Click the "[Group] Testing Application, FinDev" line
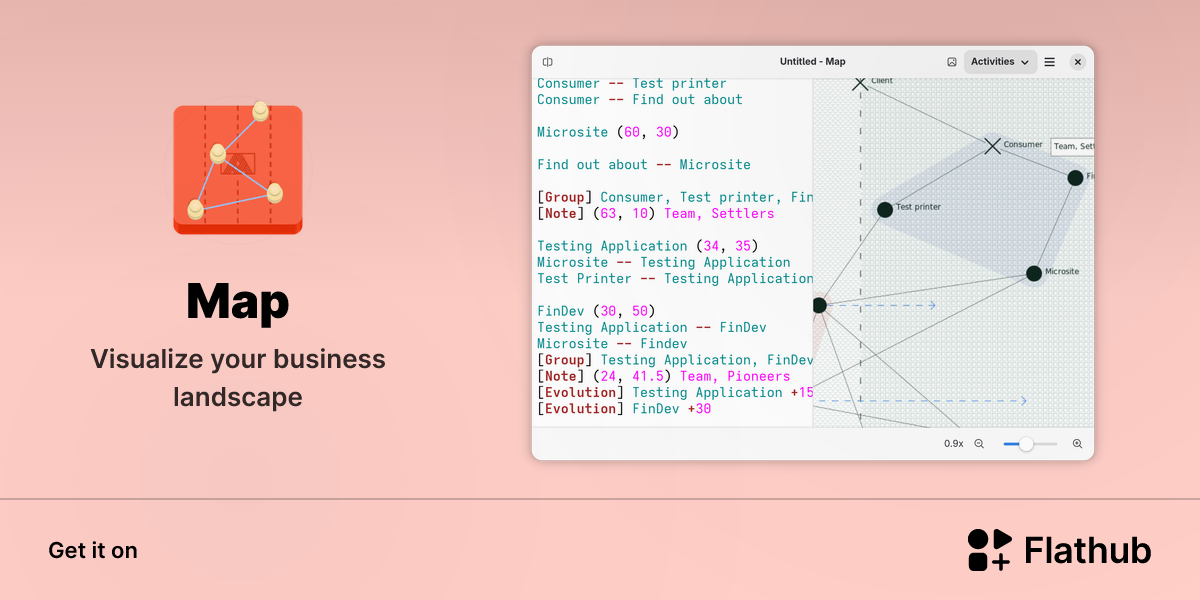This screenshot has height=600, width=1200. coord(675,360)
